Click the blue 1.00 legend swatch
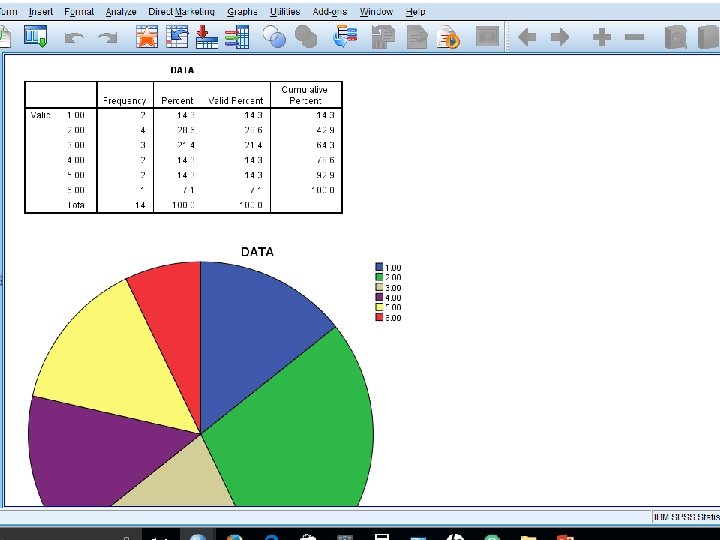Viewport: 720px width, 540px height. coord(379,267)
